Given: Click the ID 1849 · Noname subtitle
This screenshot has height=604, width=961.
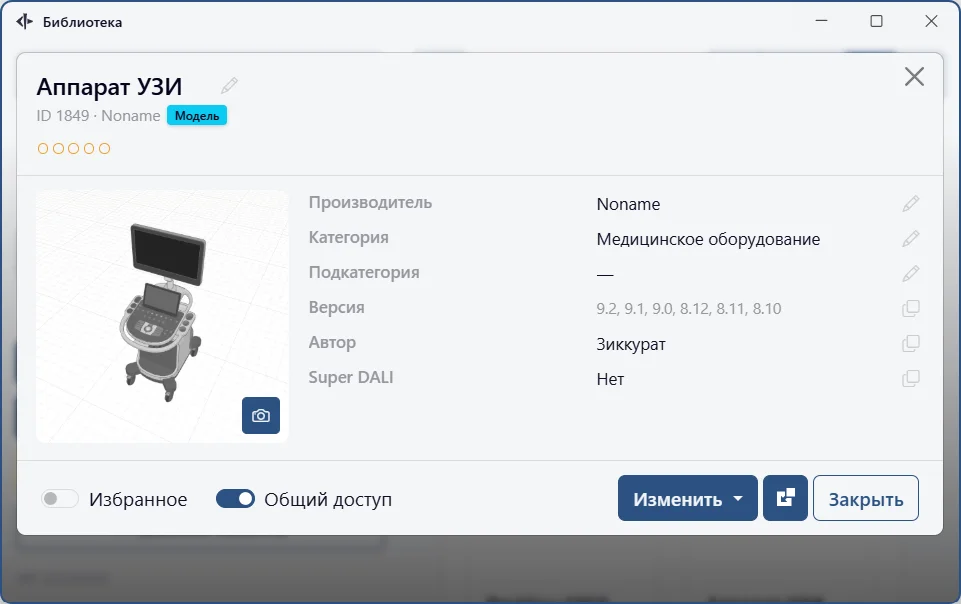Looking at the screenshot, I should click(98, 116).
